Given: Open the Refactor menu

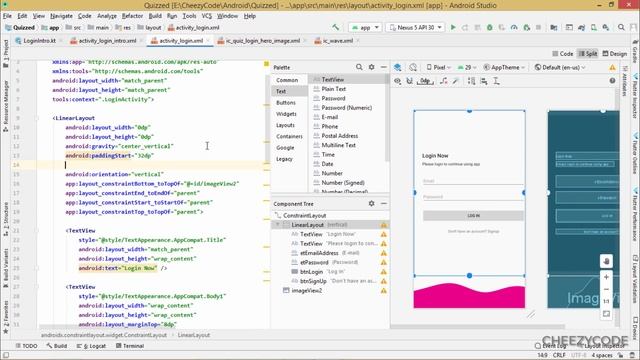Looking at the screenshot, I should tap(132, 16).
